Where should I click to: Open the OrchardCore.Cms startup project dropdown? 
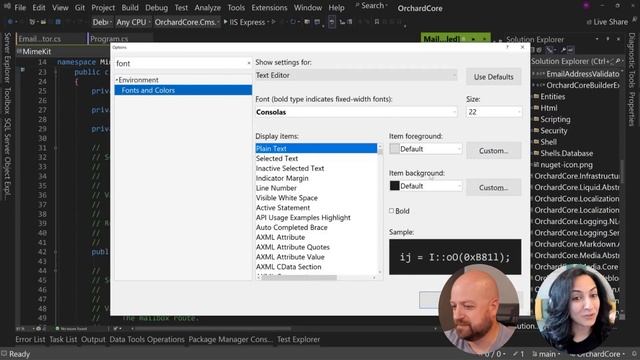pos(187,22)
